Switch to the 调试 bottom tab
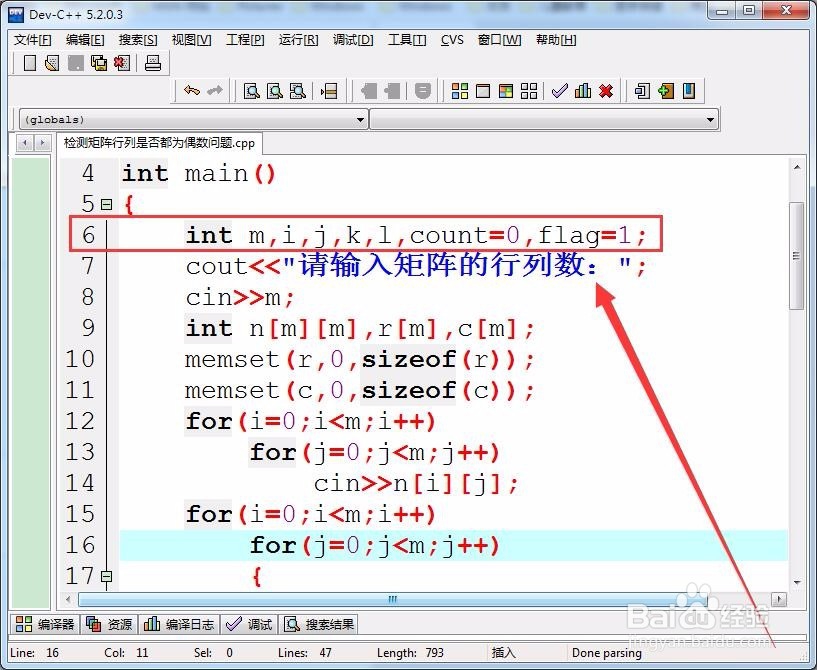 (x=249, y=624)
